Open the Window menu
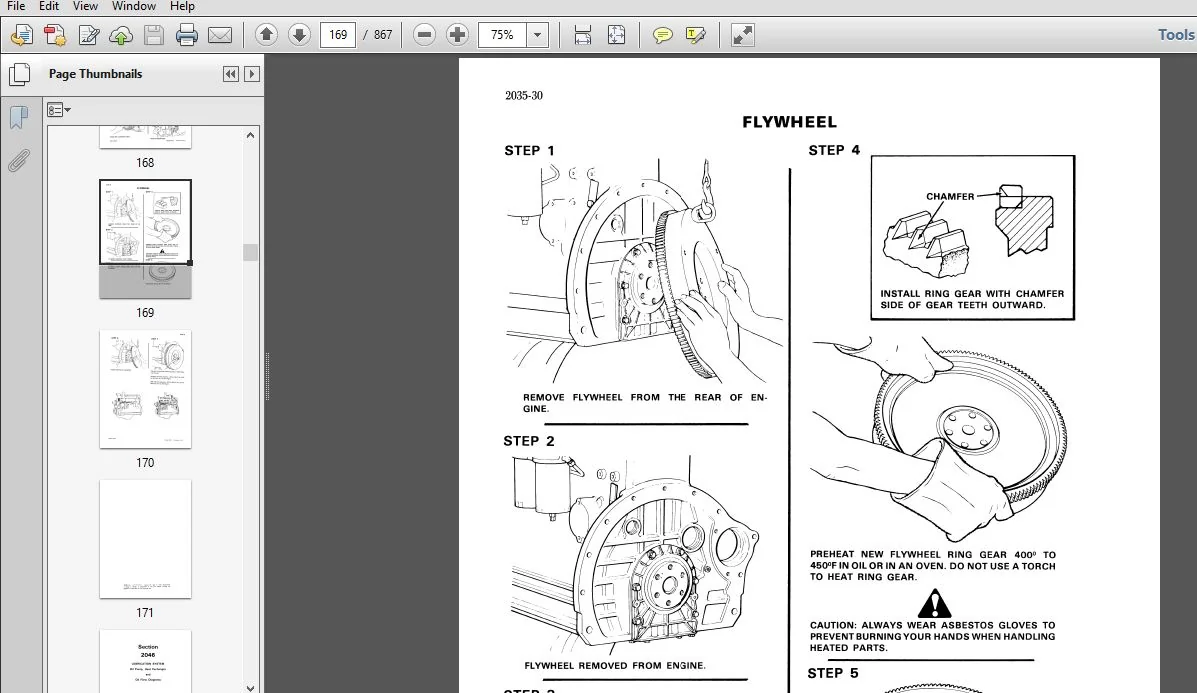Image resolution: width=1197 pixels, height=693 pixels. [x=134, y=6]
